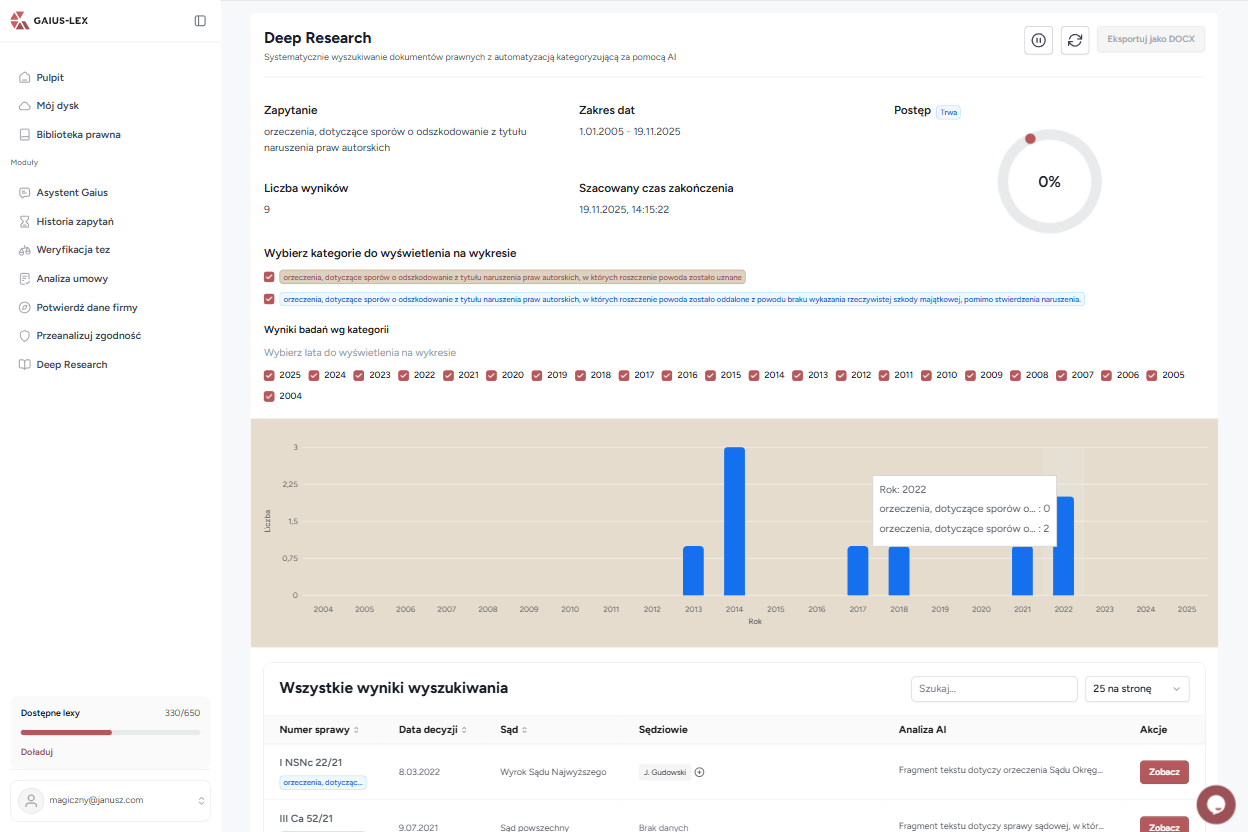
Task: Select Historia zapytań in sidebar
Action: pyautogui.click(x=75, y=221)
